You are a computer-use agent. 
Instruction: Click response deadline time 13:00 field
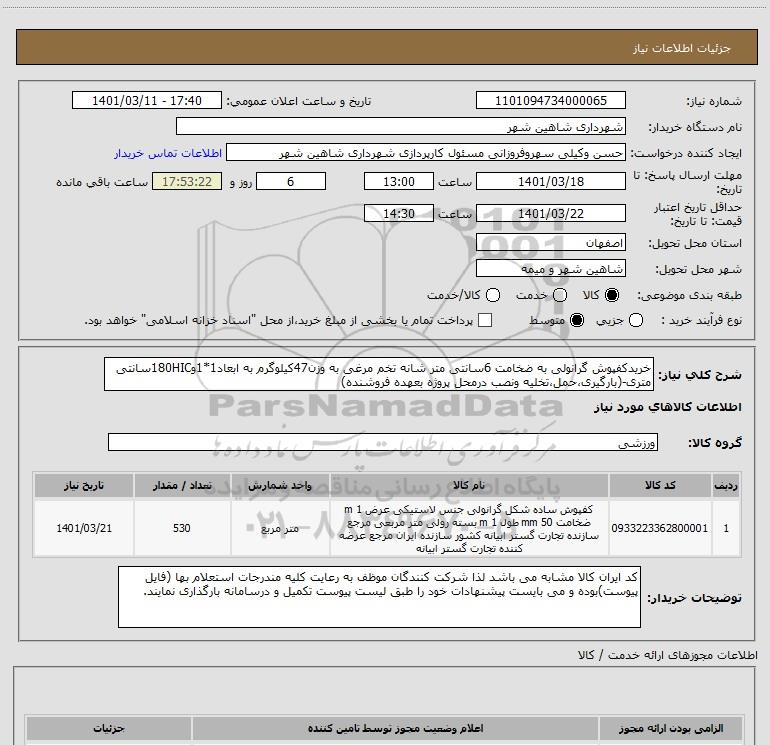point(399,181)
